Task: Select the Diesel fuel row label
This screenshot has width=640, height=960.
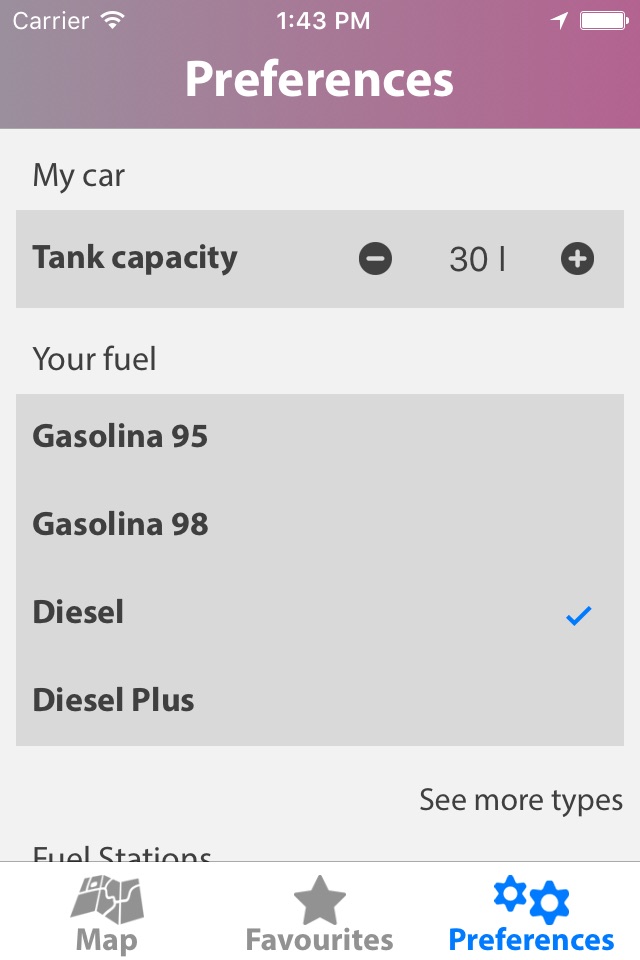Action: tap(78, 612)
